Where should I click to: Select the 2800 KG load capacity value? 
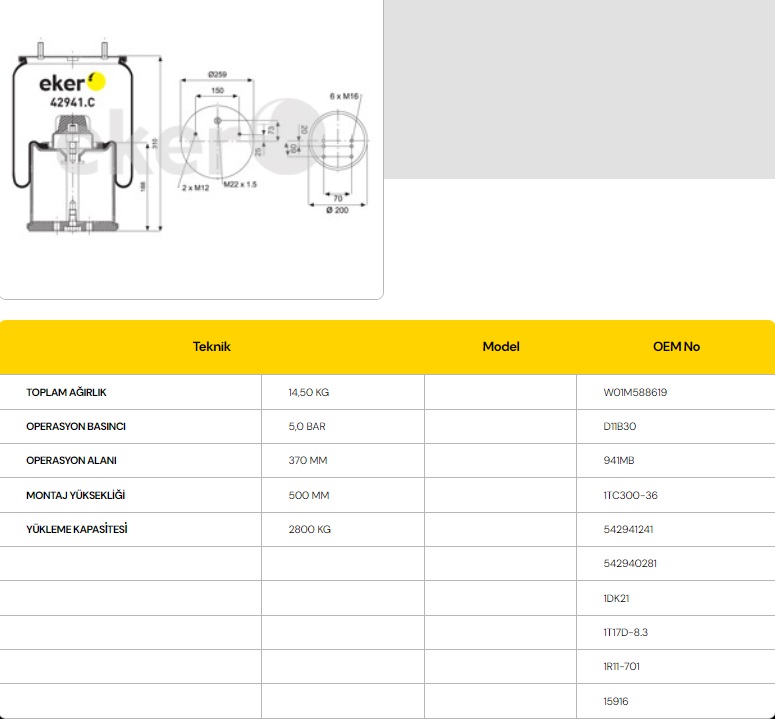point(309,529)
